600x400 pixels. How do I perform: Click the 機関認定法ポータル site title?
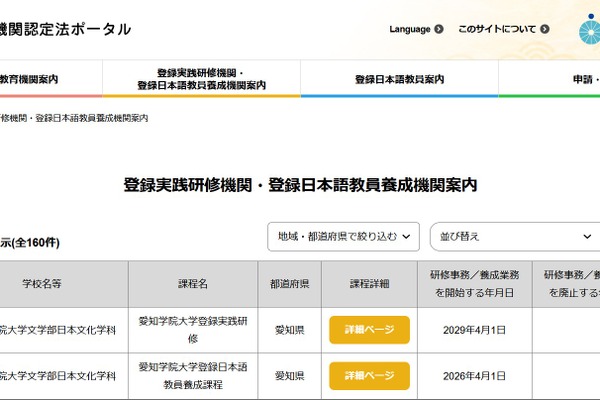(65, 29)
